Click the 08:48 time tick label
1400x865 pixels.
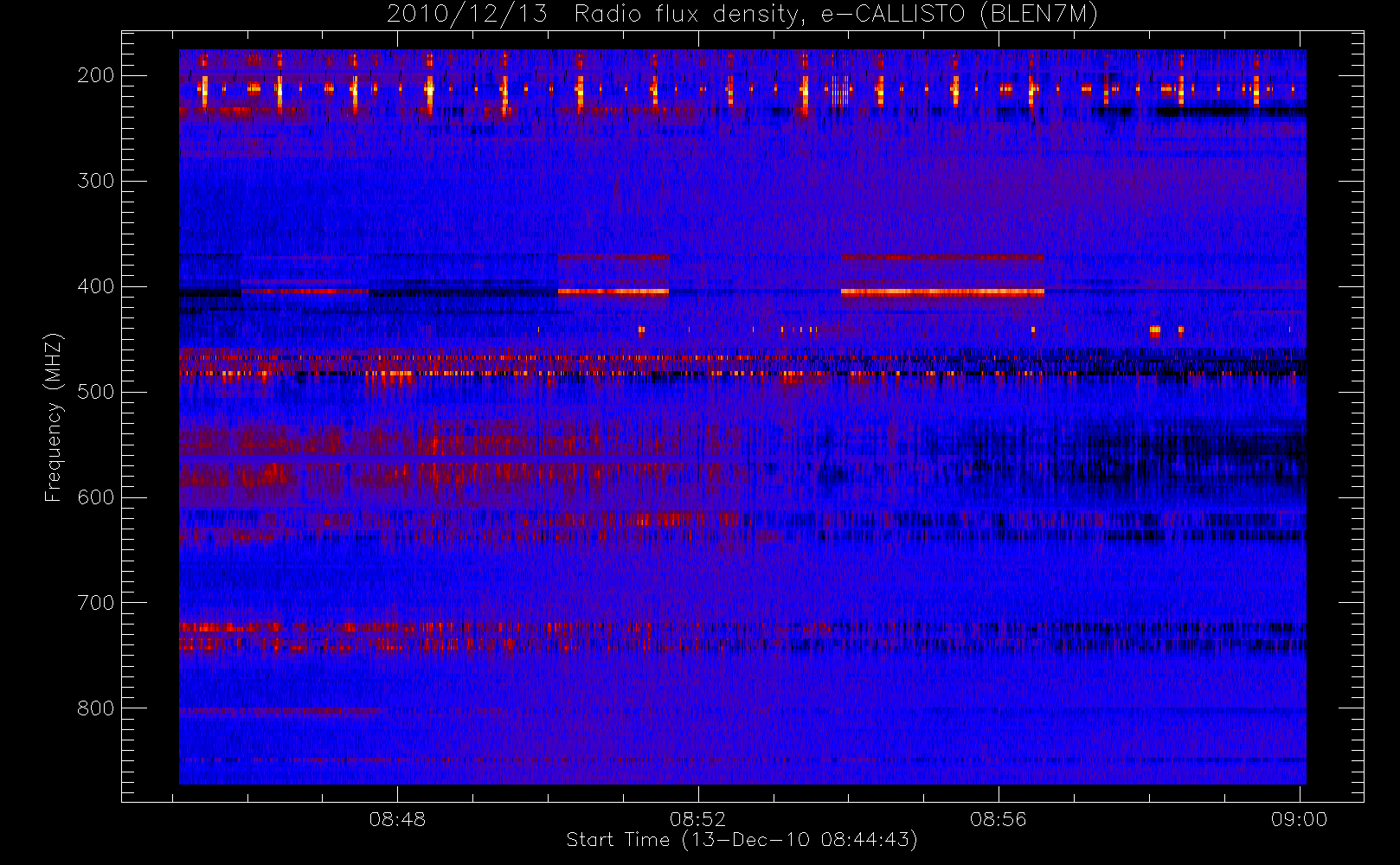397,819
